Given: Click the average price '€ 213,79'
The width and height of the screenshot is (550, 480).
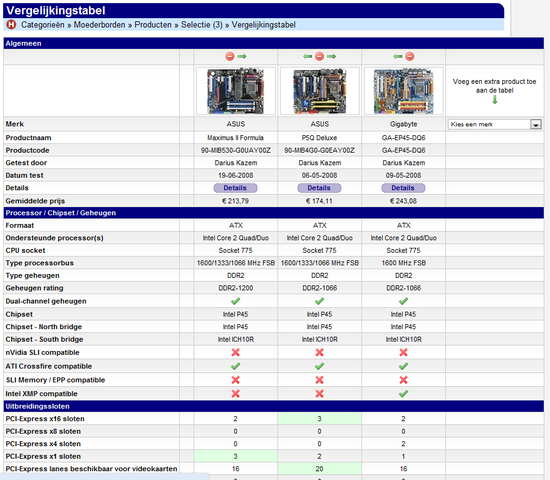Looking at the screenshot, I should (x=235, y=201).
